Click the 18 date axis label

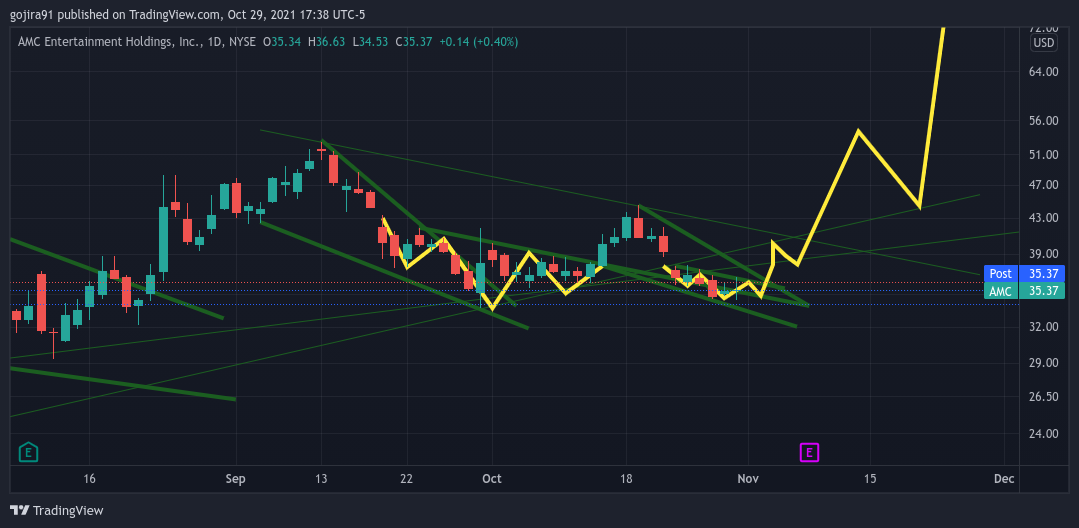coord(626,478)
